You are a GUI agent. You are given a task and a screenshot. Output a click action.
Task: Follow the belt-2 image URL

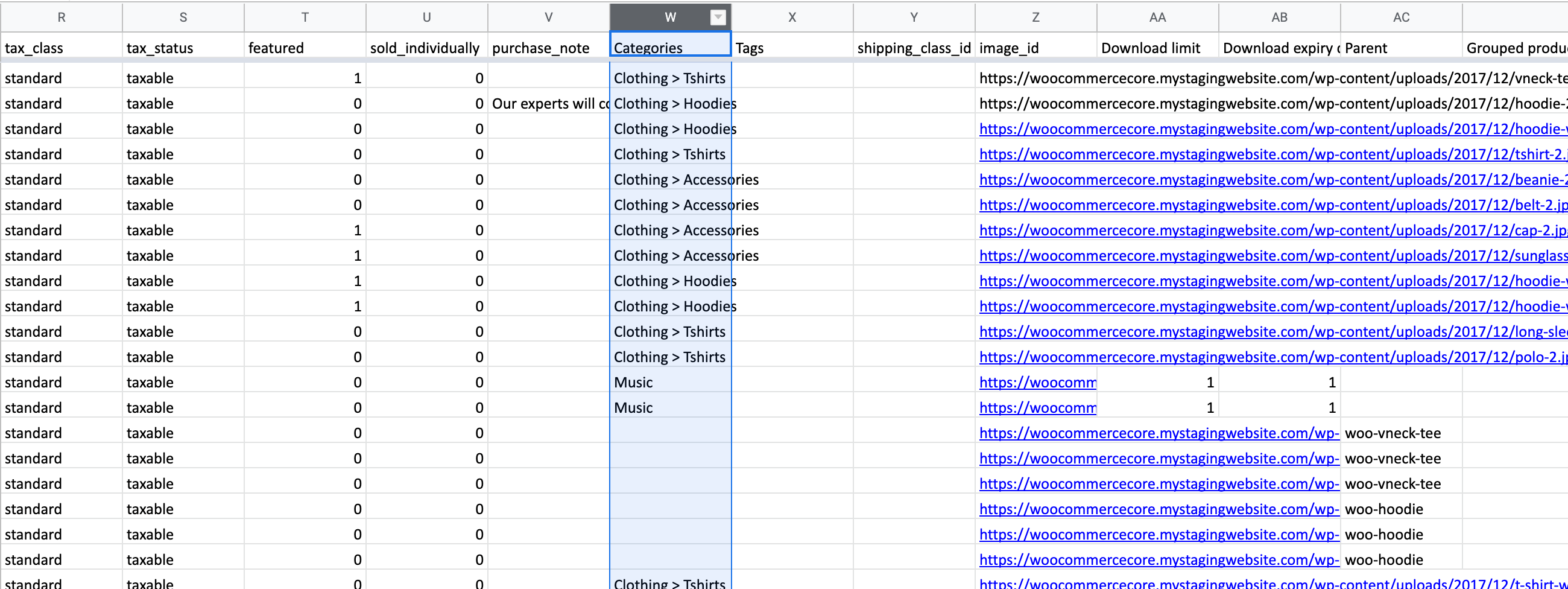click(1272, 205)
